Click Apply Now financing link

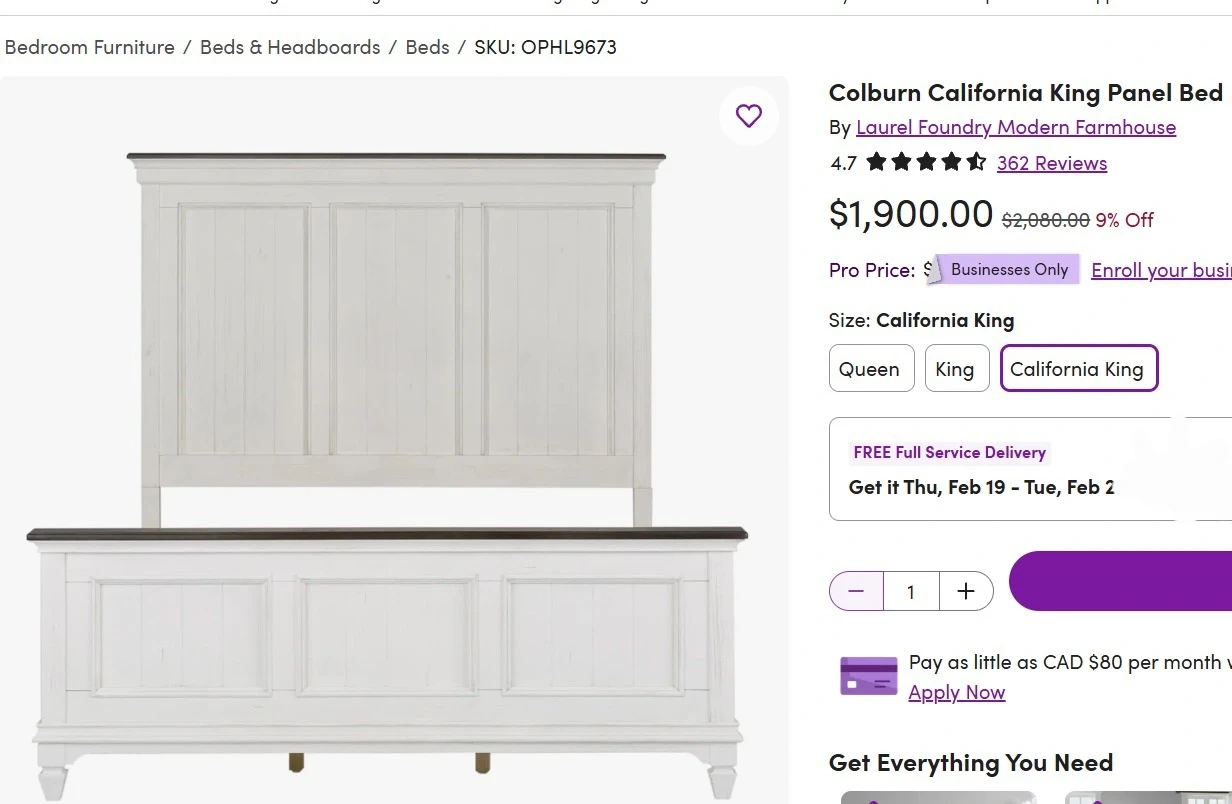point(956,692)
